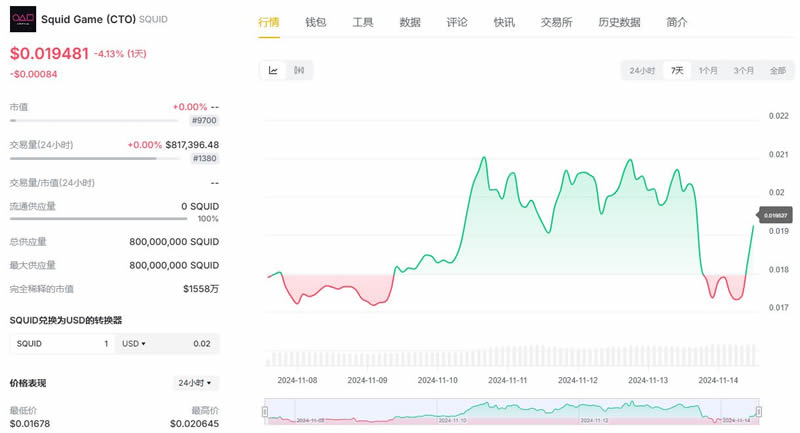Image resolution: width=800 pixels, height=433 pixels.
Task: Open the 快讯 tab
Action: coord(504,22)
